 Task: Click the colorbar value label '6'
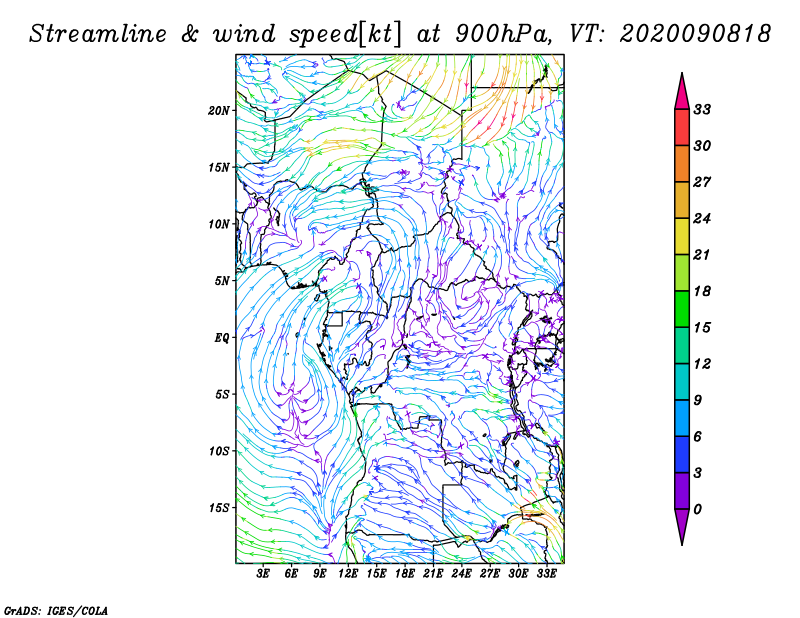click(x=698, y=437)
